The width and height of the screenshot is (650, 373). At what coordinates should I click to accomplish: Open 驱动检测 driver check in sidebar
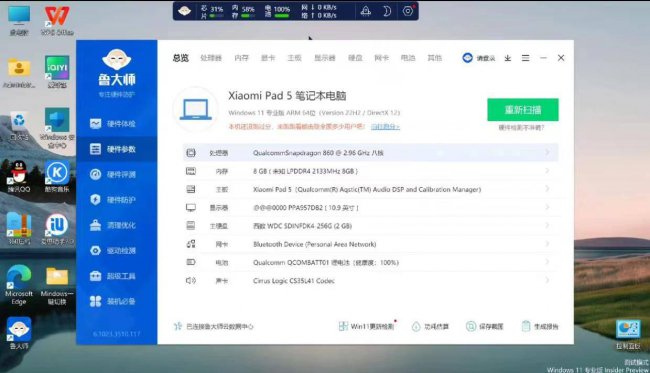(x=113, y=250)
